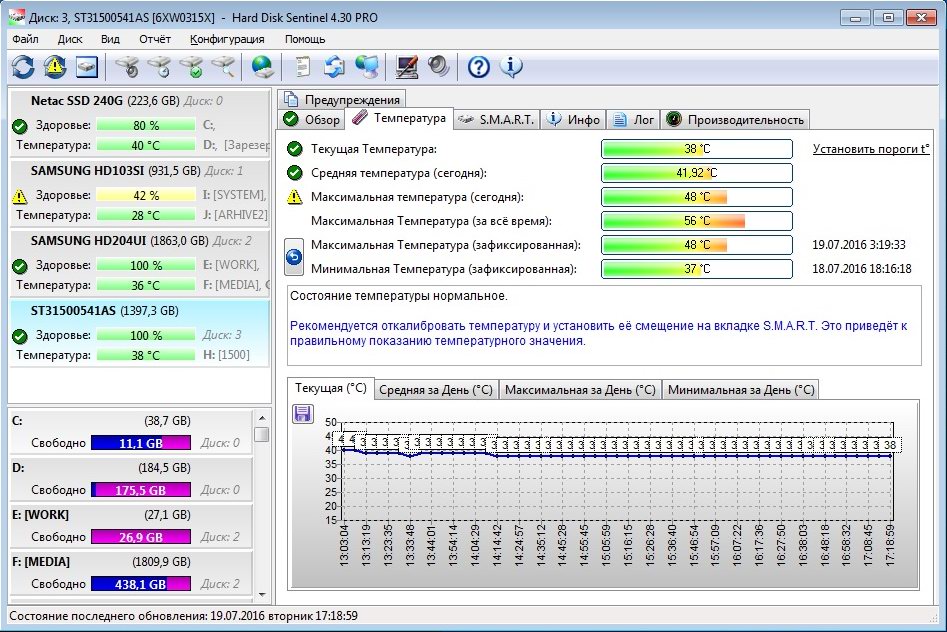
Task: Click the globe with disk toolbar icon
Action: tap(263, 67)
